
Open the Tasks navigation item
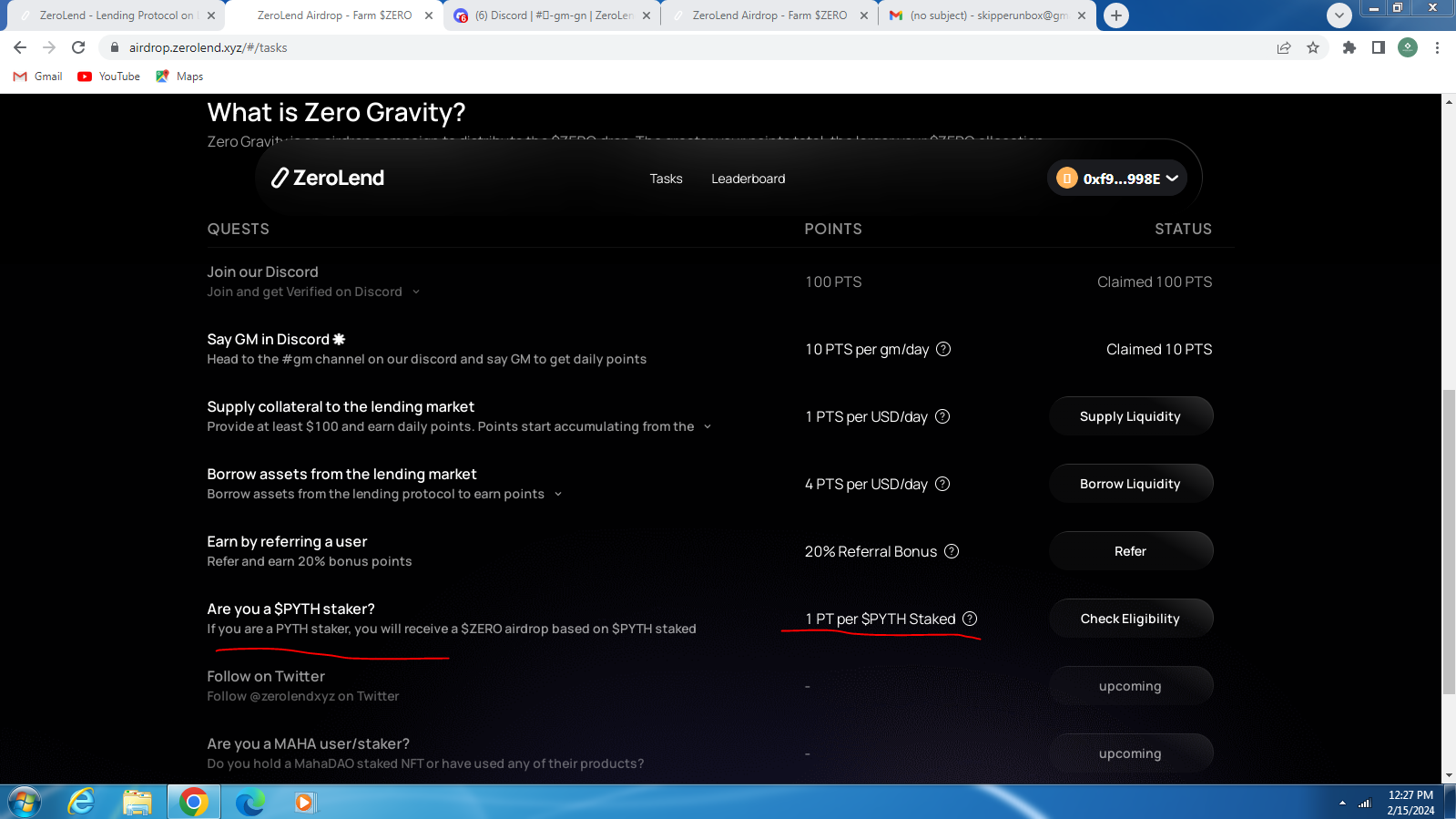pos(666,179)
